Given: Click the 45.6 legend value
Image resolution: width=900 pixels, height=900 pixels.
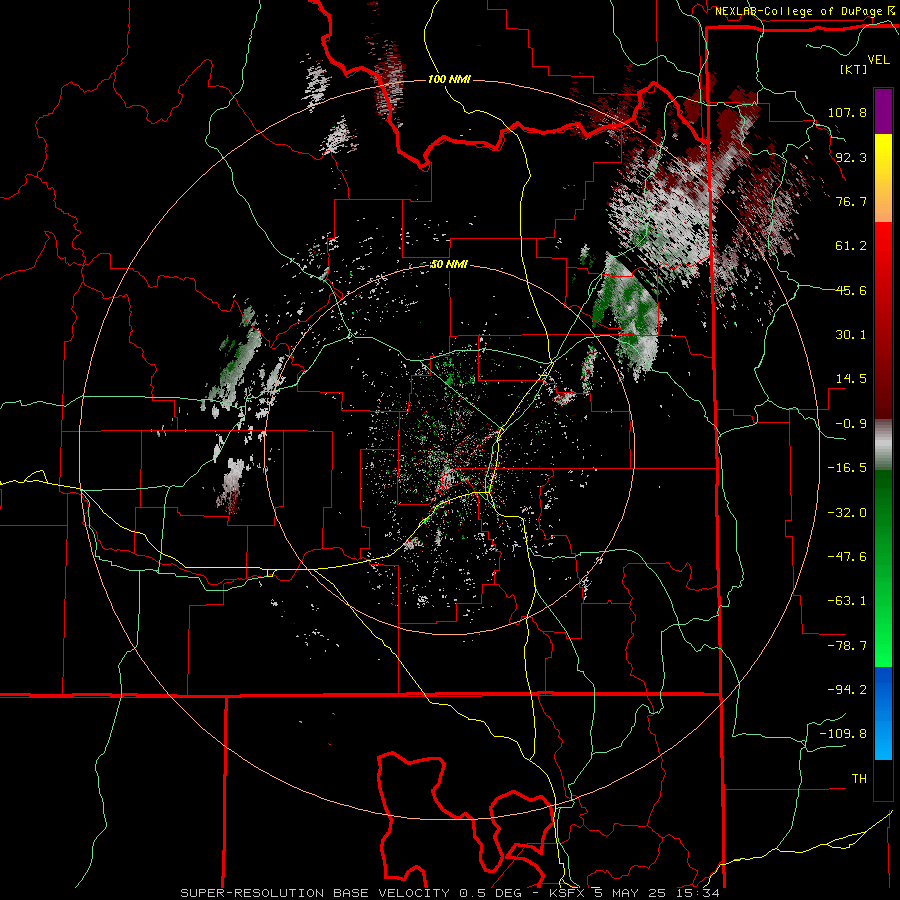Looking at the screenshot, I should 851,290.
